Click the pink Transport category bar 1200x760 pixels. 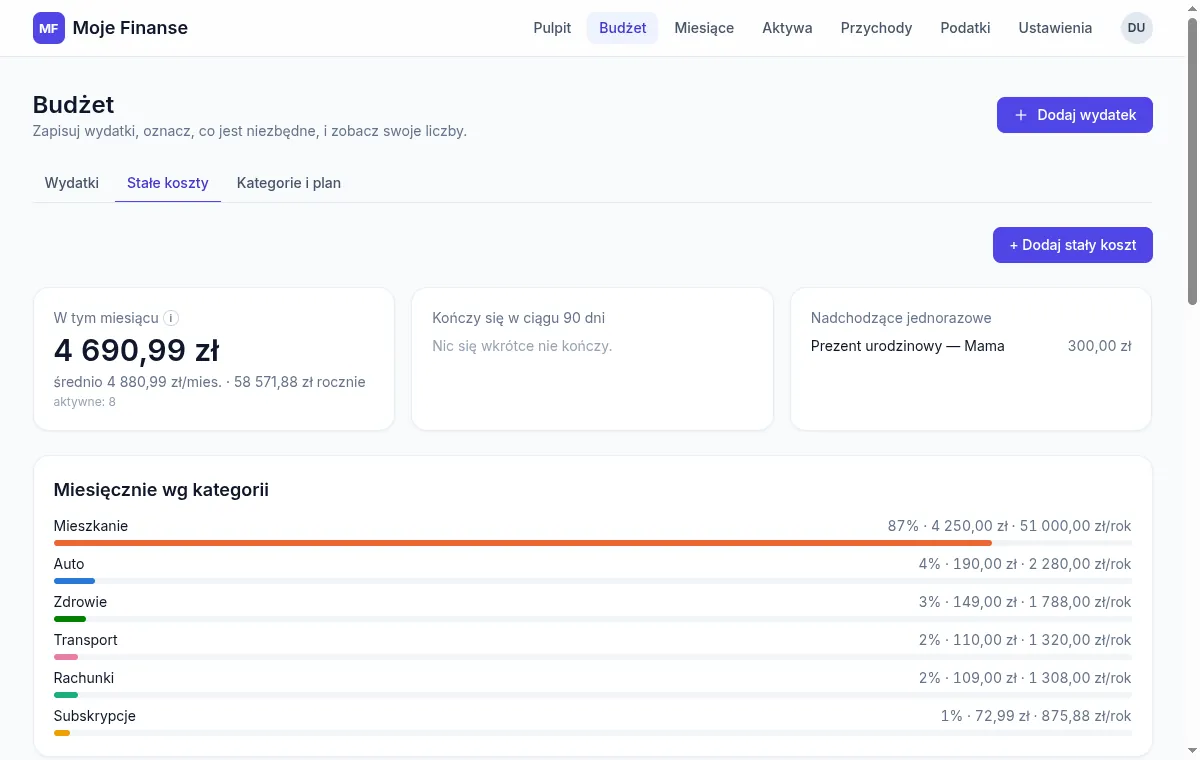pos(66,657)
